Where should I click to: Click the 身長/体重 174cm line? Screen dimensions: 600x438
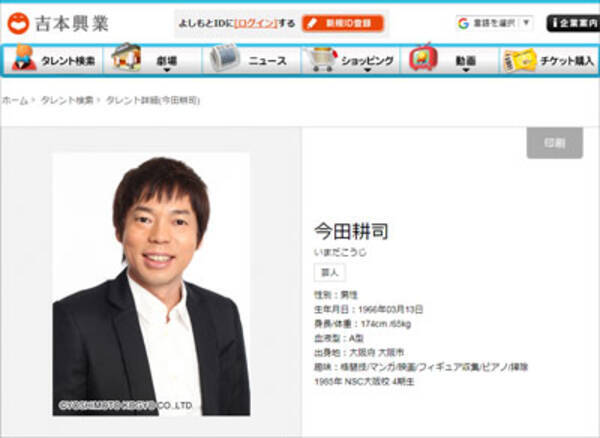pyautogui.click(x=362, y=324)
